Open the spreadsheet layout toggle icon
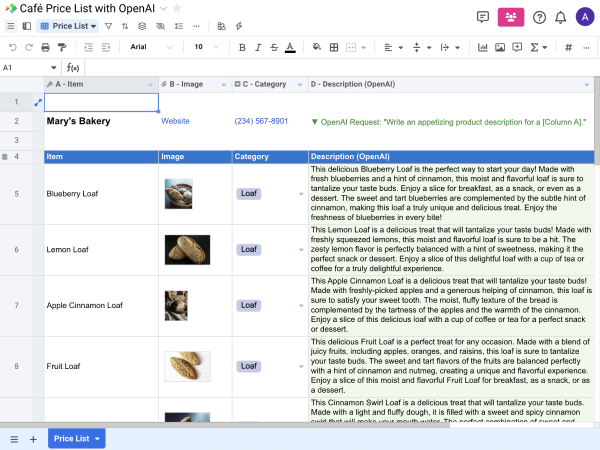 (x=221, y=26)
